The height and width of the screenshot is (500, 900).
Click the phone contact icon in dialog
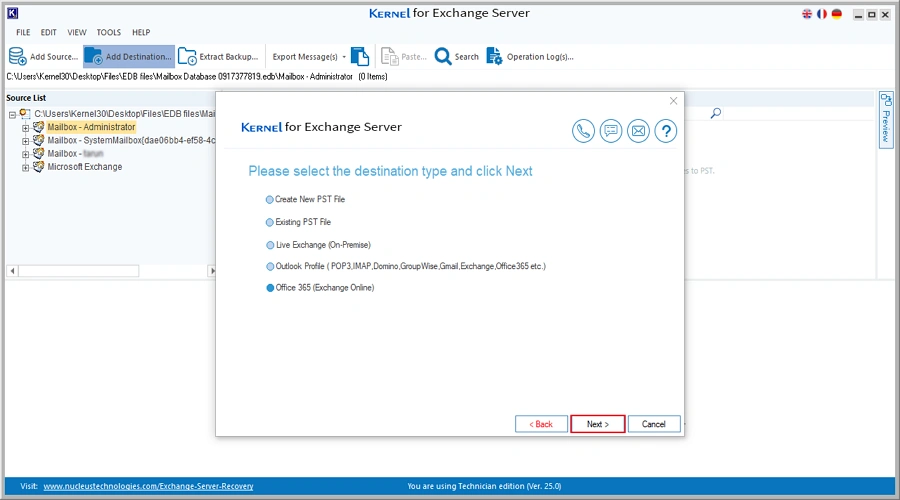[583, 131]
